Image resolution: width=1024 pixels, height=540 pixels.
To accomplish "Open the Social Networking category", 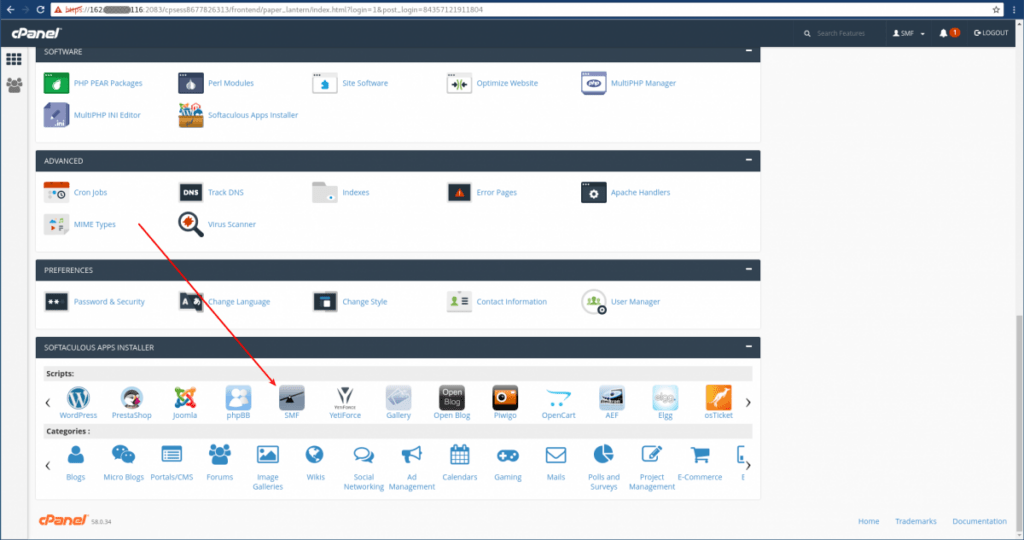I will coord(364,467).
